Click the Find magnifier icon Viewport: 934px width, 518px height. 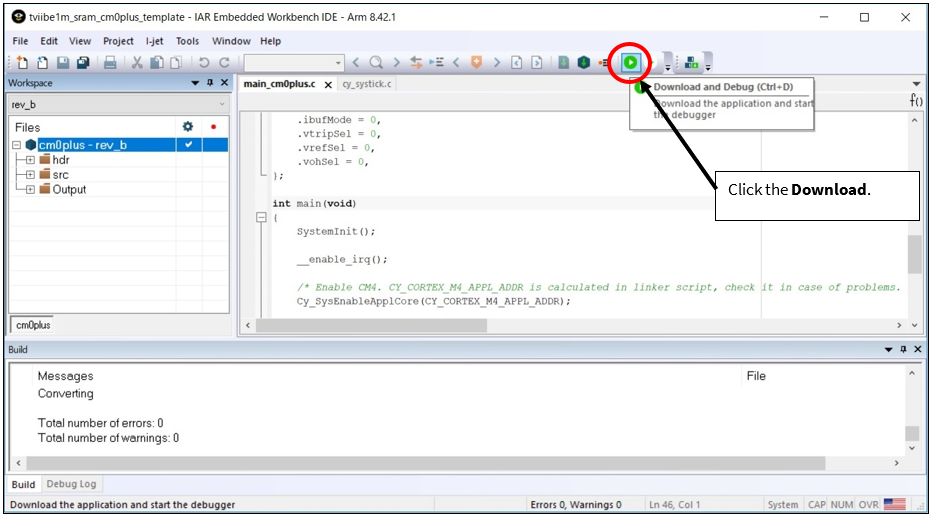[376, 63]
